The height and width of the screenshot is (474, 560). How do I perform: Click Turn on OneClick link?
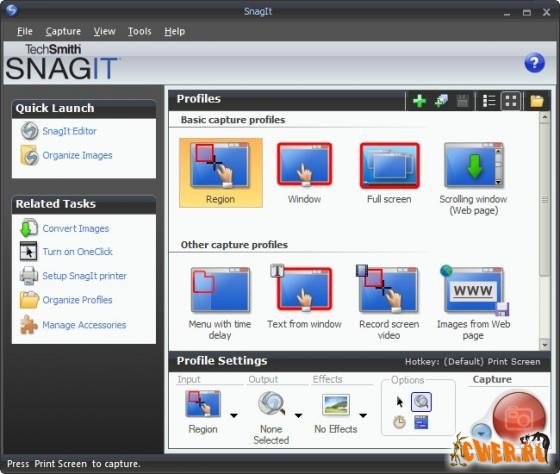78,252
